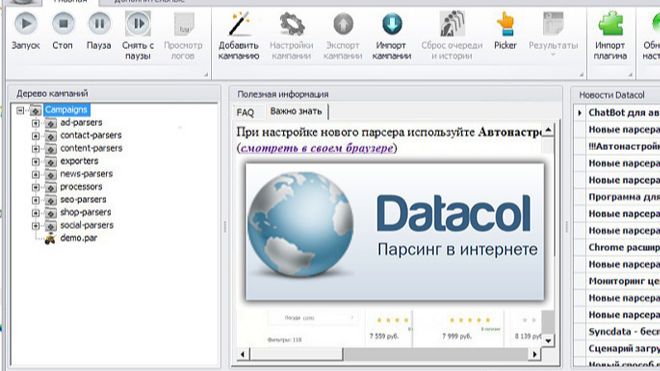Open !!!Автонастройка news item

point(624,146)
